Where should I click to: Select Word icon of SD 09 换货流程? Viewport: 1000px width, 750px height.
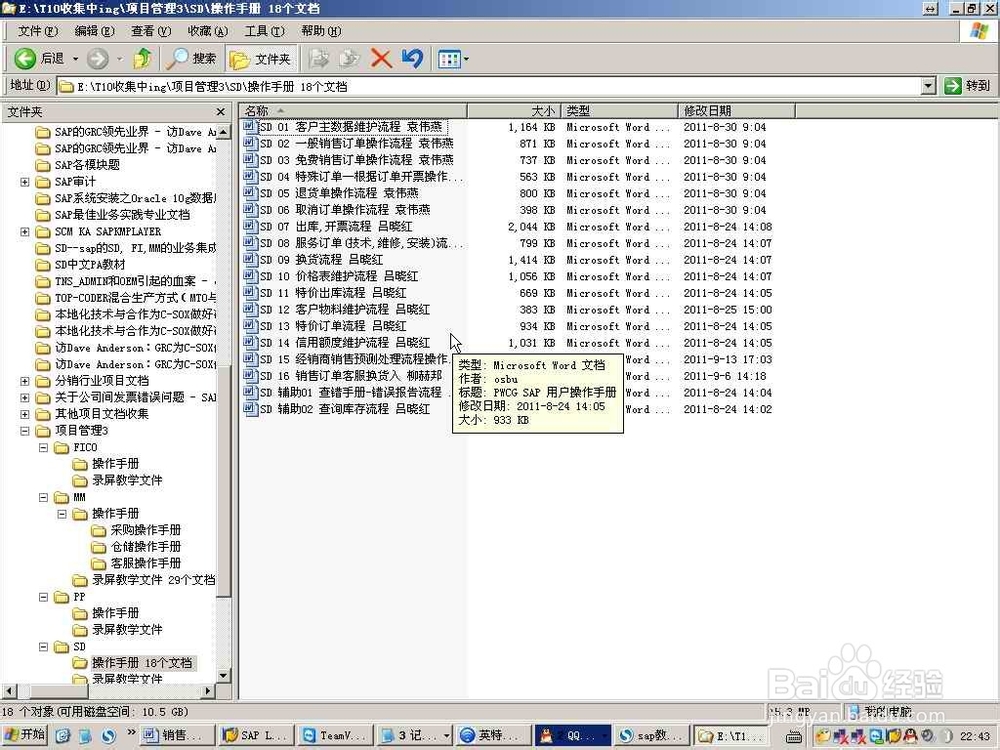tap(249, 259)
